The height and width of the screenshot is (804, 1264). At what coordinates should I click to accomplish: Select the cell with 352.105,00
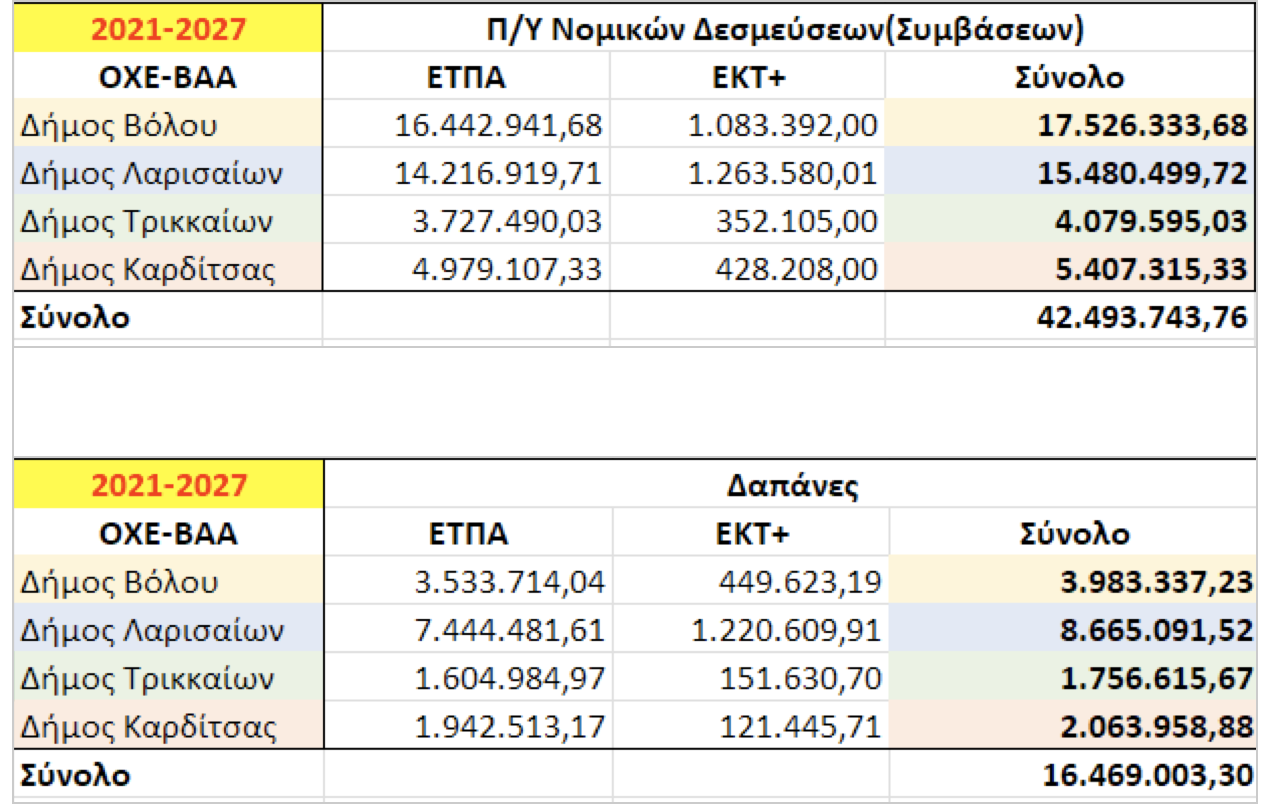click(797, 222)
